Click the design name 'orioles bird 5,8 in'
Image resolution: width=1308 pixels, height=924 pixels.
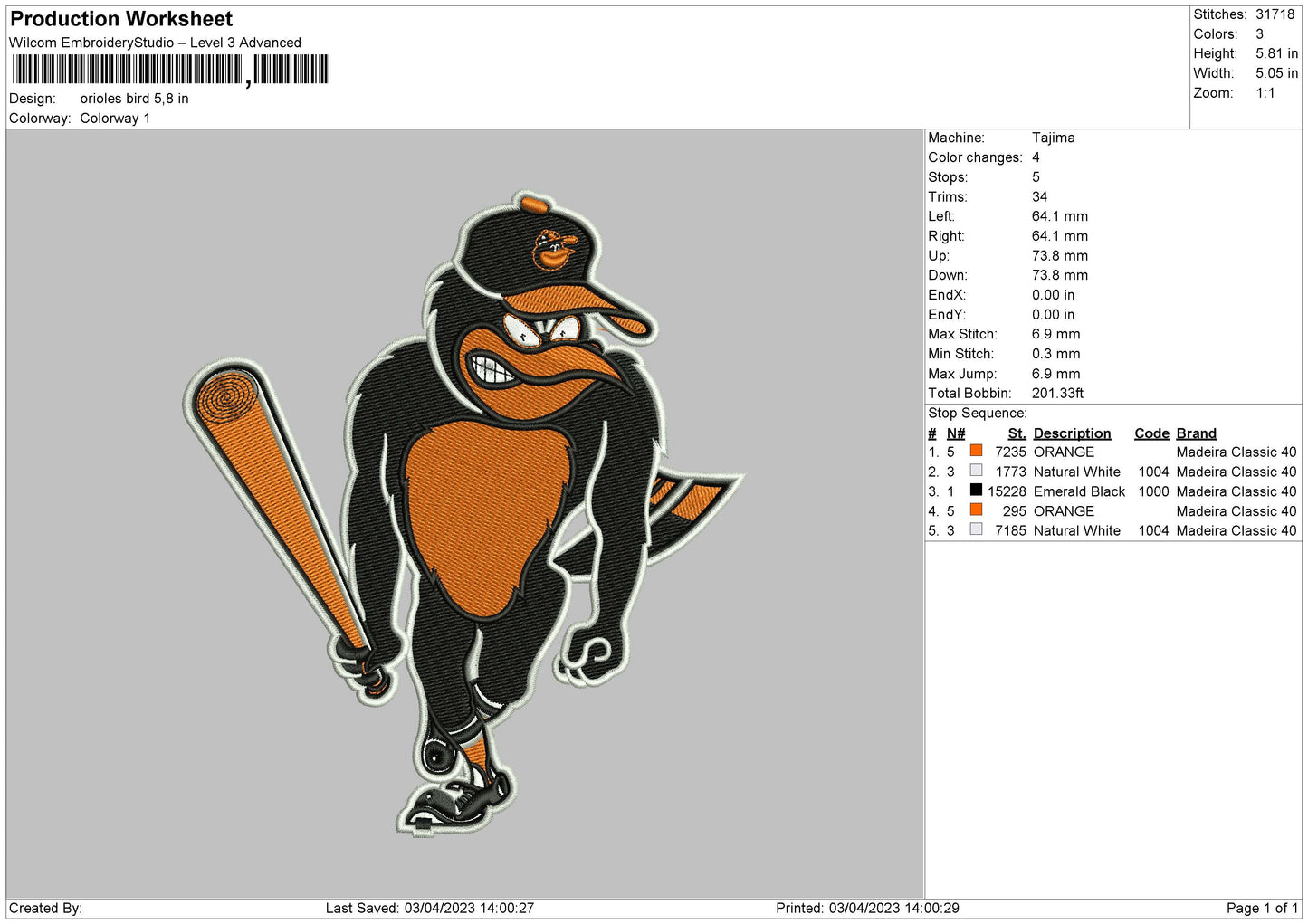point(134,99)
